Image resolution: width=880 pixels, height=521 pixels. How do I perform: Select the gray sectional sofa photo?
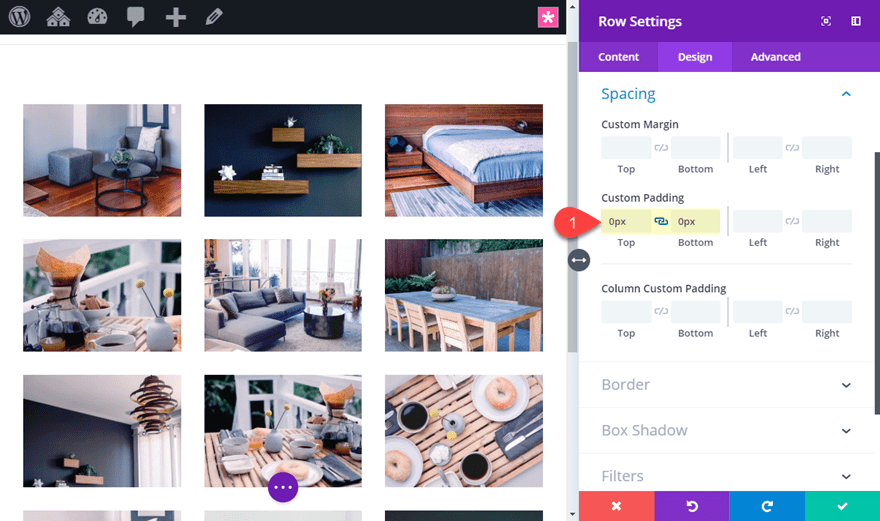[x=283, y=295]
